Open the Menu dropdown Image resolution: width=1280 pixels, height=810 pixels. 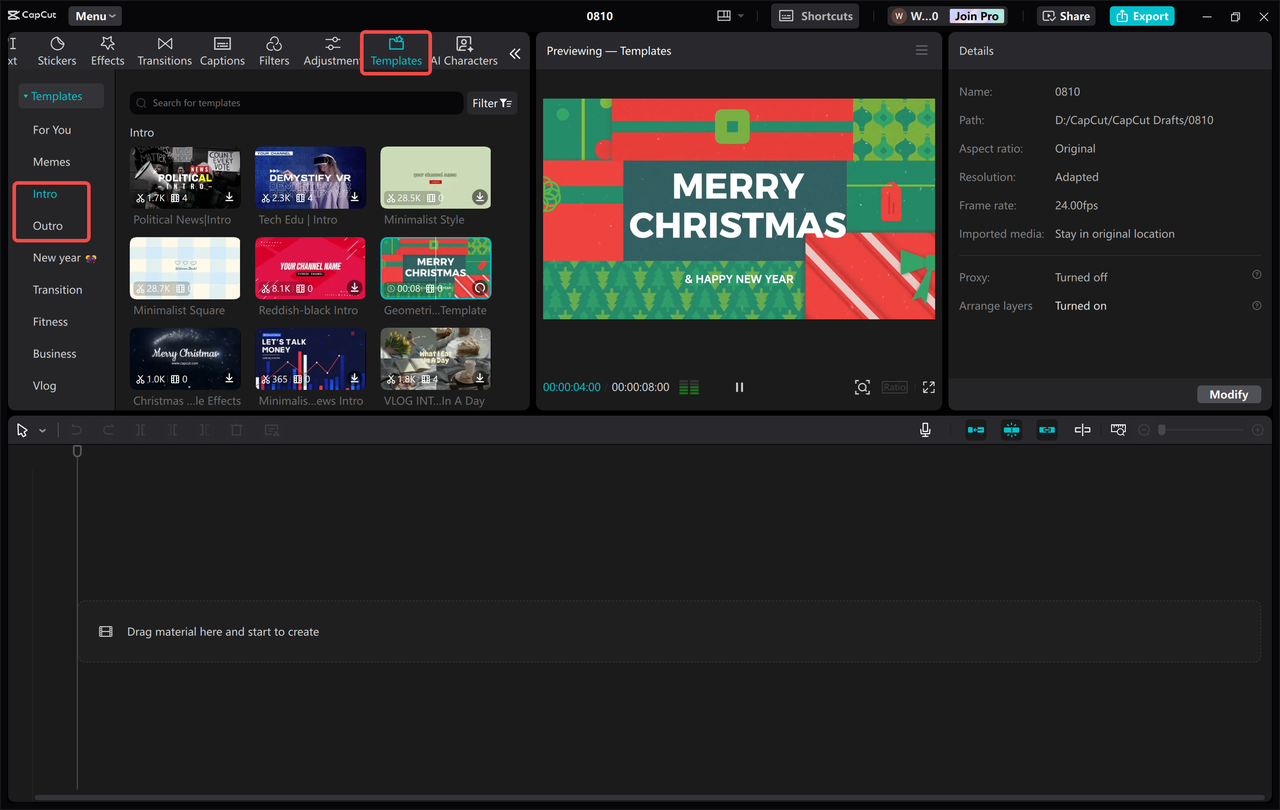pos(94,15)
